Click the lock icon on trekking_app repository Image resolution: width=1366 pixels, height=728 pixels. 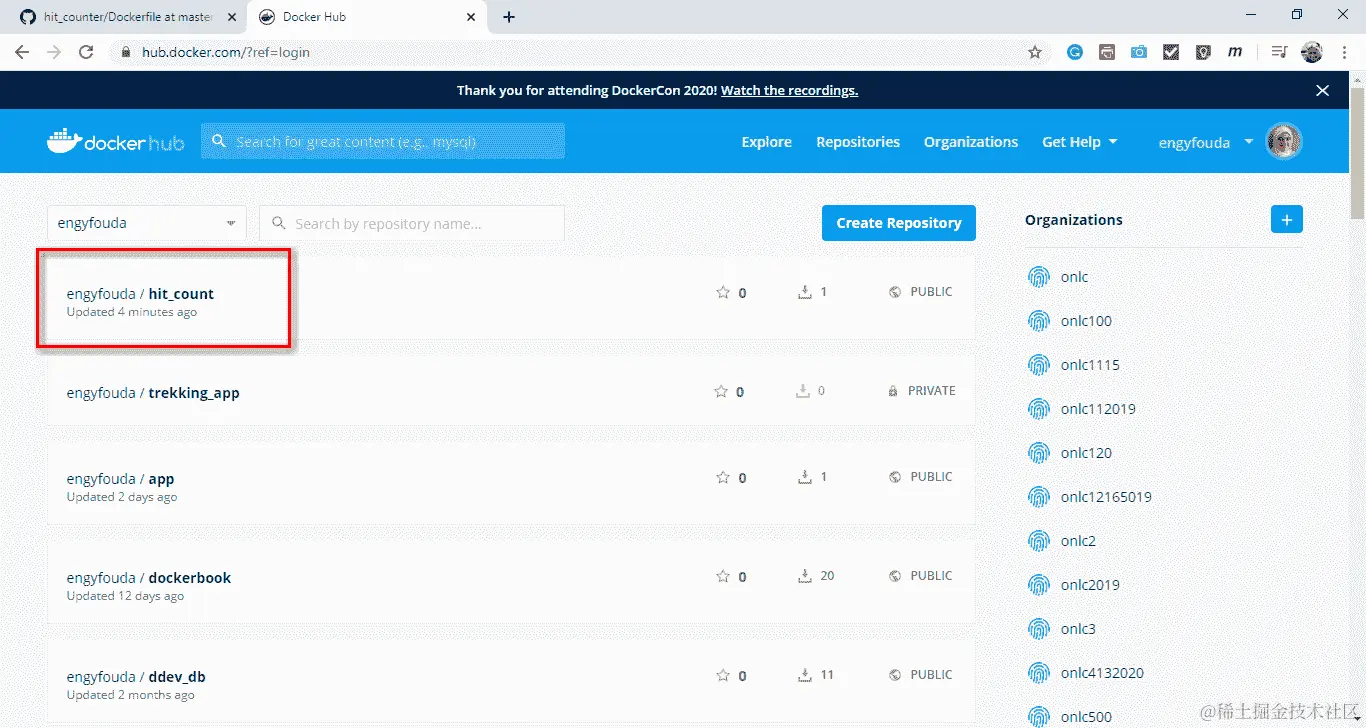(893, 391)
